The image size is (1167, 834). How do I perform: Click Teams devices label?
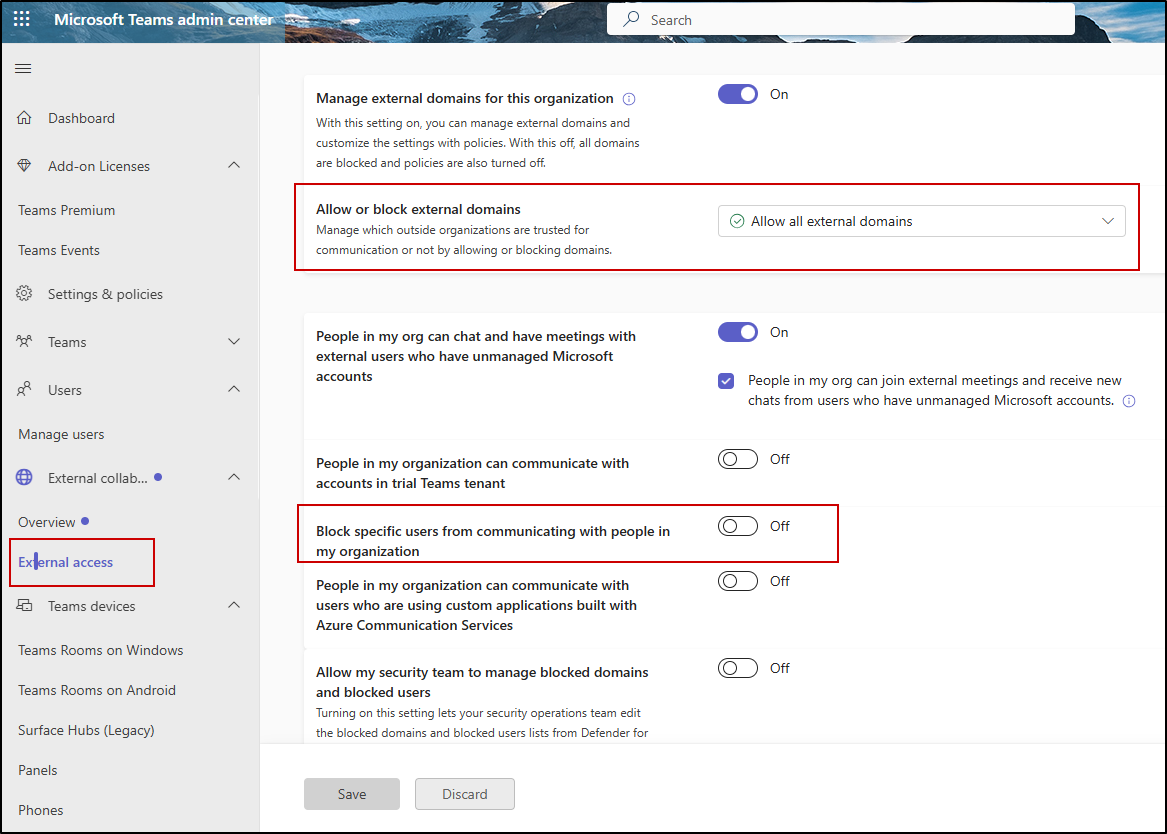[x=92, y=606]
